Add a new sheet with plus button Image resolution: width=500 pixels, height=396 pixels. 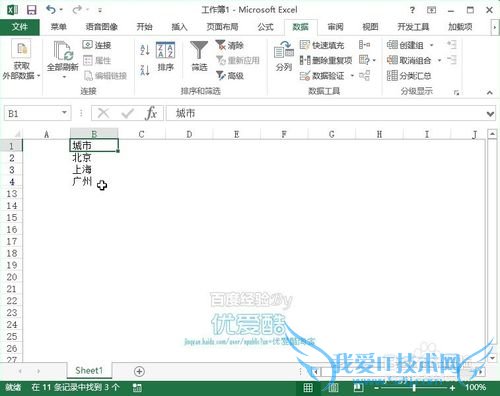click(x=139, y=371)
